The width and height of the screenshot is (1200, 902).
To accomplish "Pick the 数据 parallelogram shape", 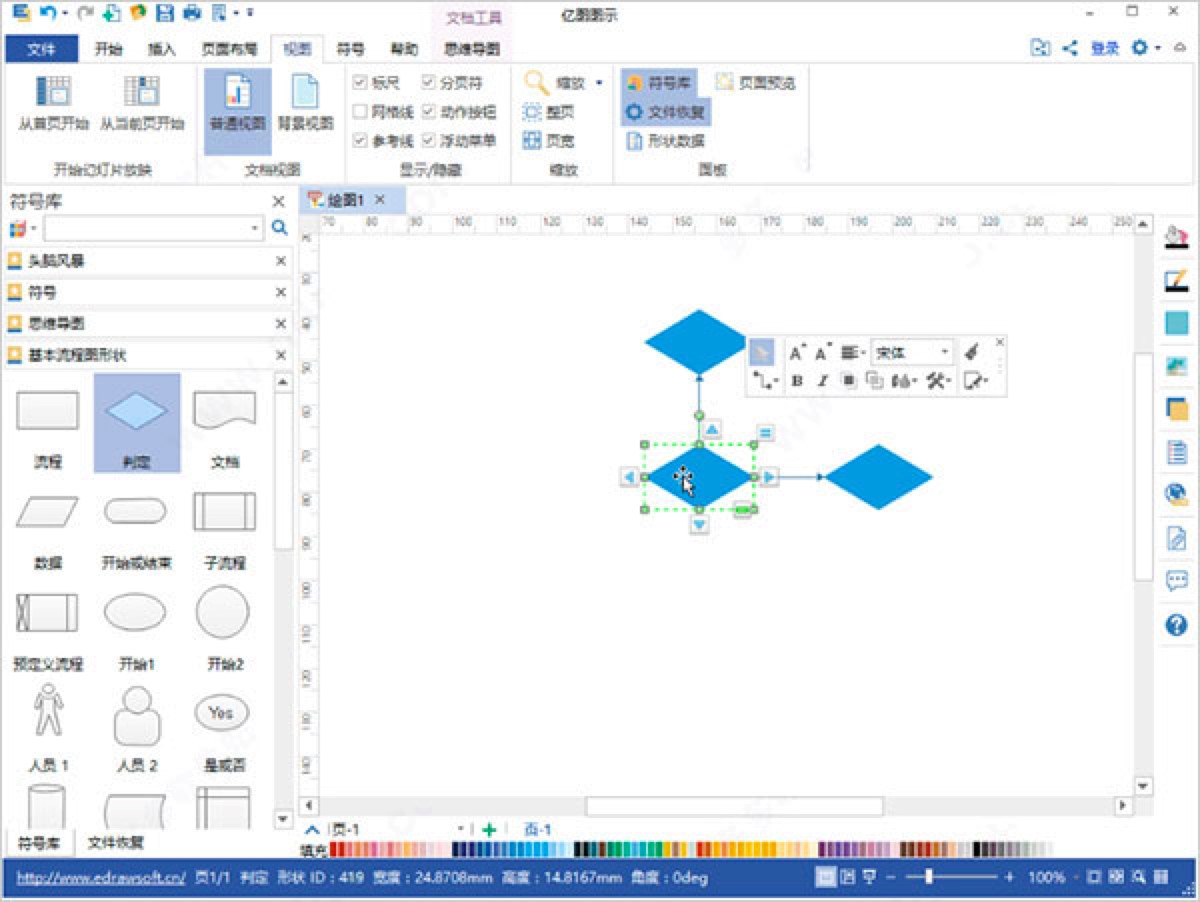I will tap(47, 511).
